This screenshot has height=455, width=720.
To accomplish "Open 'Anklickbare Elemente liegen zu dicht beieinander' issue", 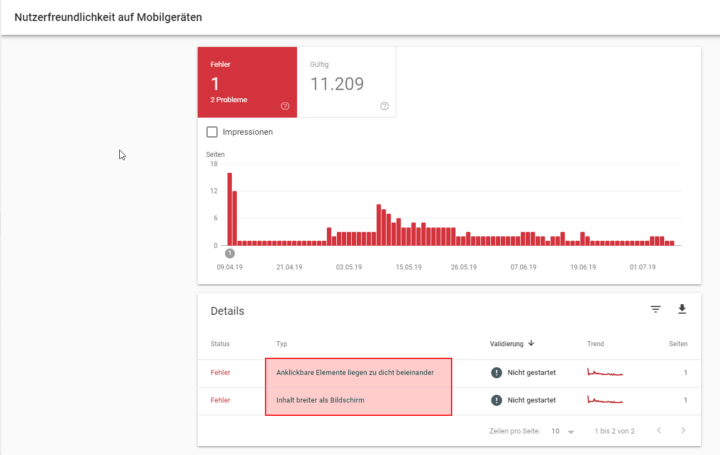I will [355, 372].
